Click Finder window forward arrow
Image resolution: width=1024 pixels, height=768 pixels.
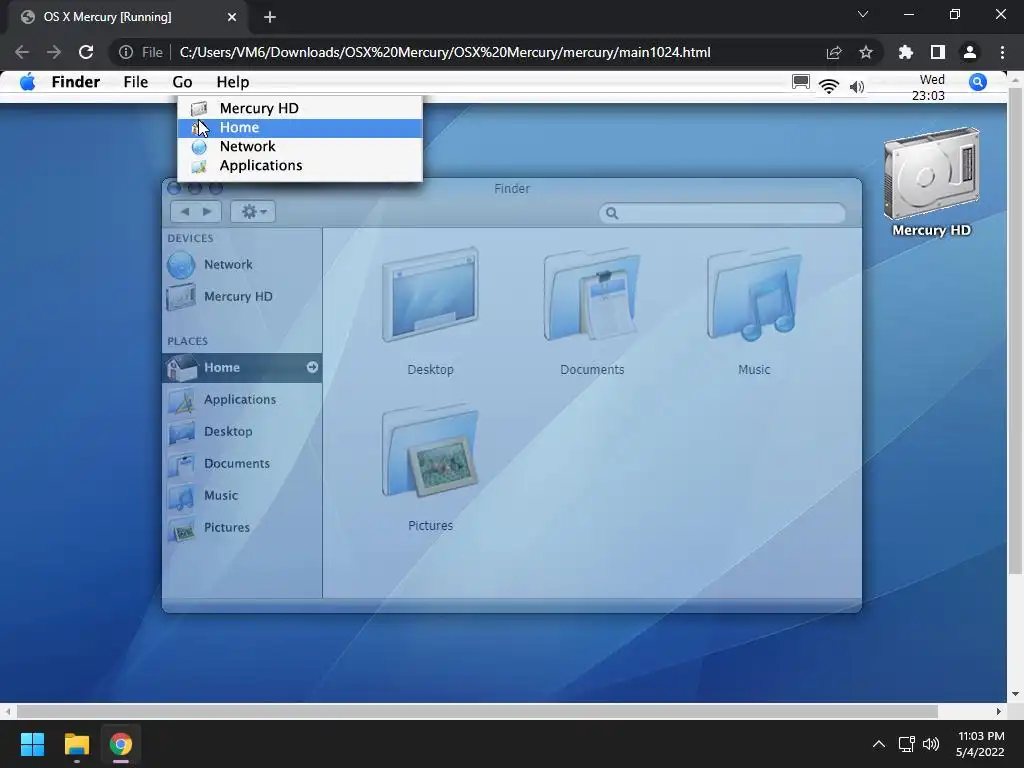coord(208,212)
